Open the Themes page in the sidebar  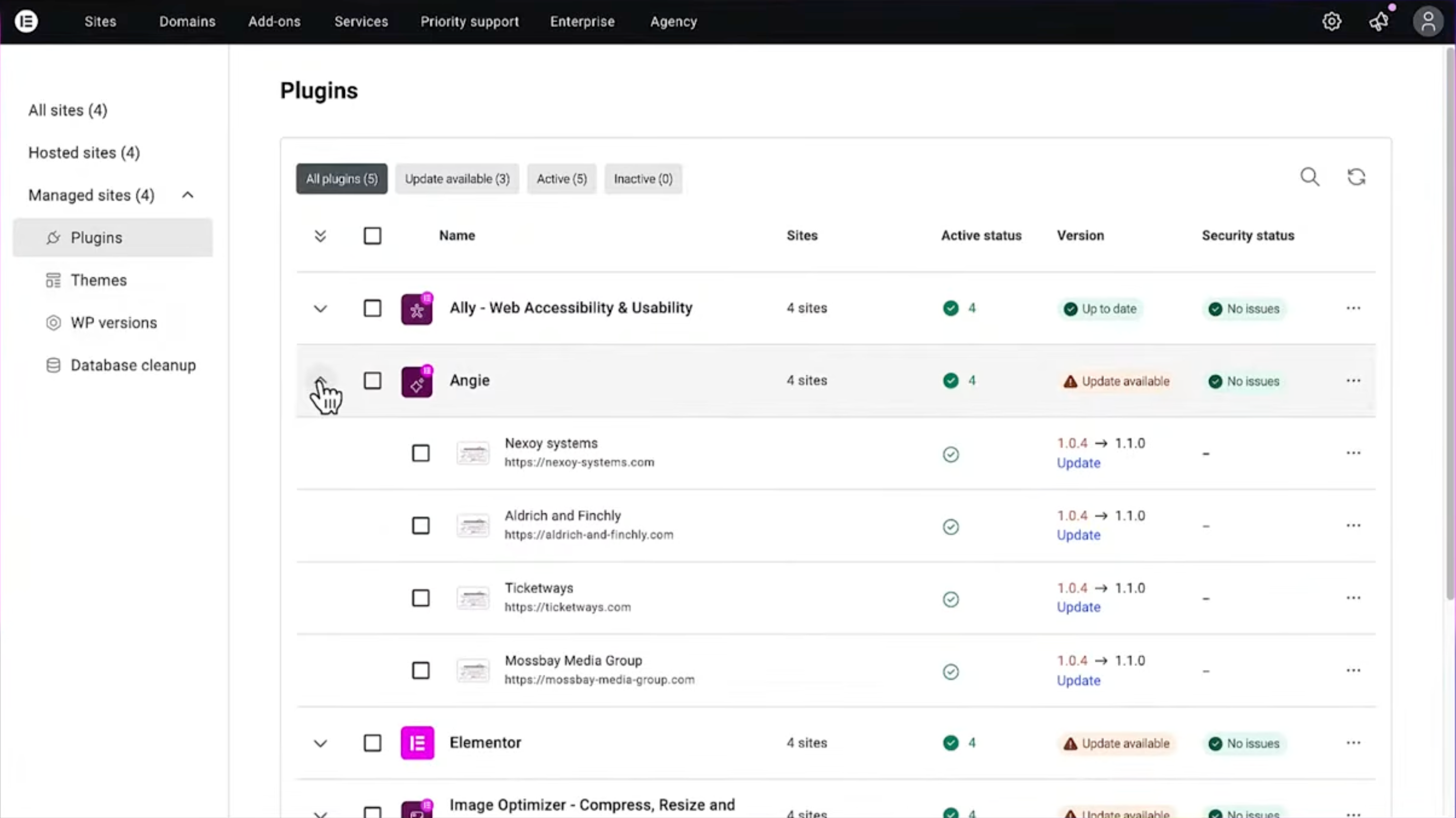(98, 280)
